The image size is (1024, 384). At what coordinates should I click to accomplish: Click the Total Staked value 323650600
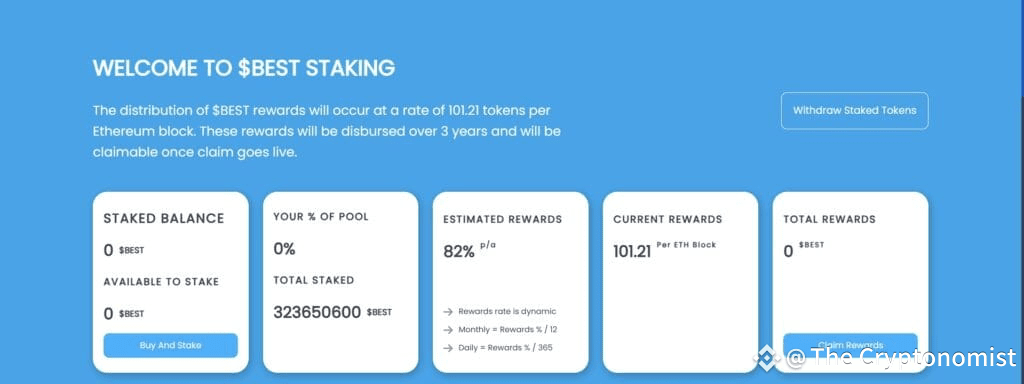(x=317, y=312)
